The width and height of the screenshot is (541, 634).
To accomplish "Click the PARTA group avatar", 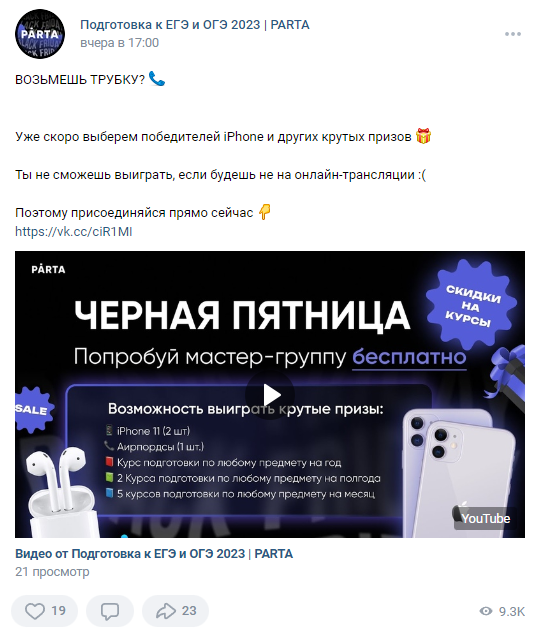I will 40,34.
